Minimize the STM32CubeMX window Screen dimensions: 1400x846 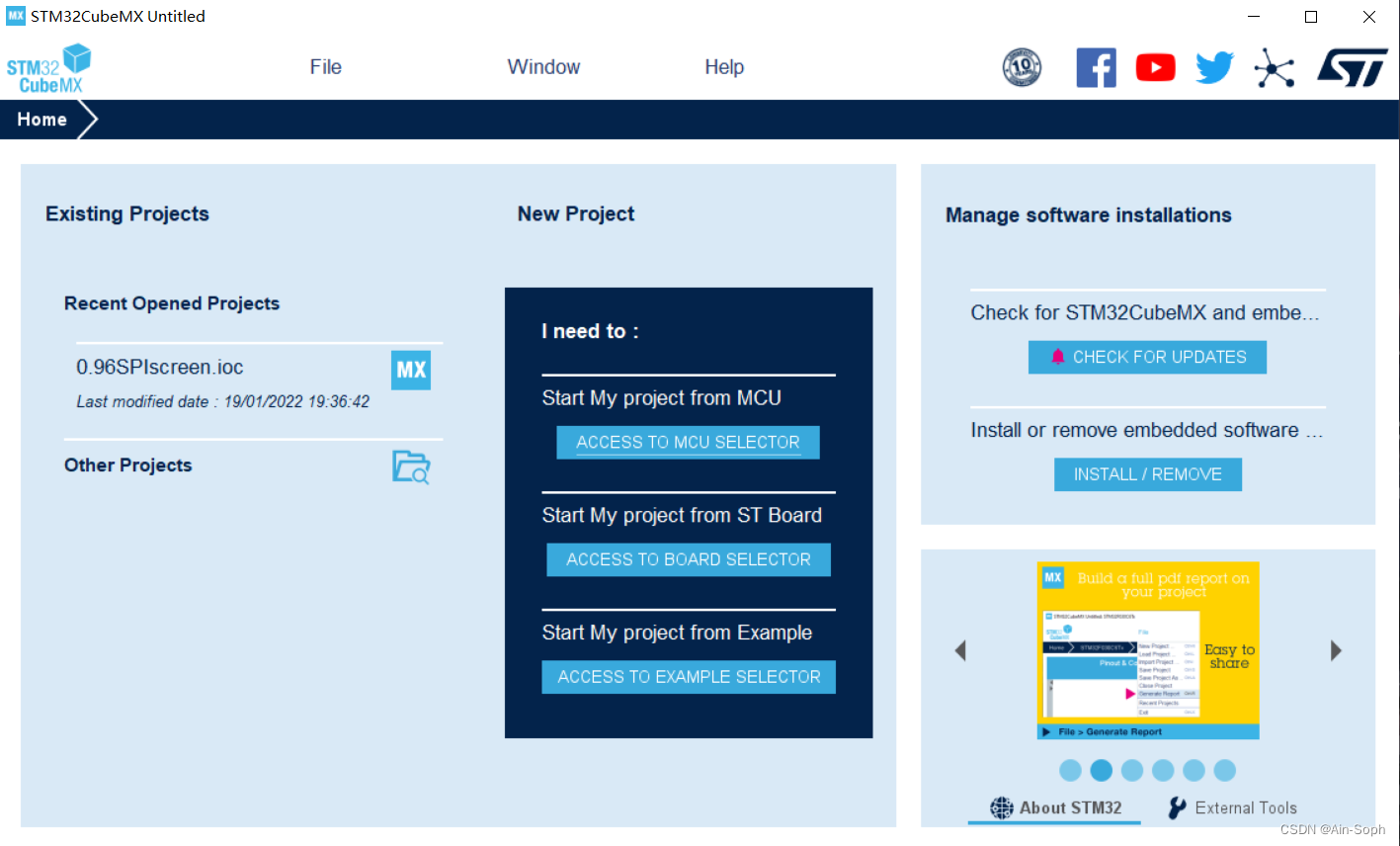(1254, 17)
